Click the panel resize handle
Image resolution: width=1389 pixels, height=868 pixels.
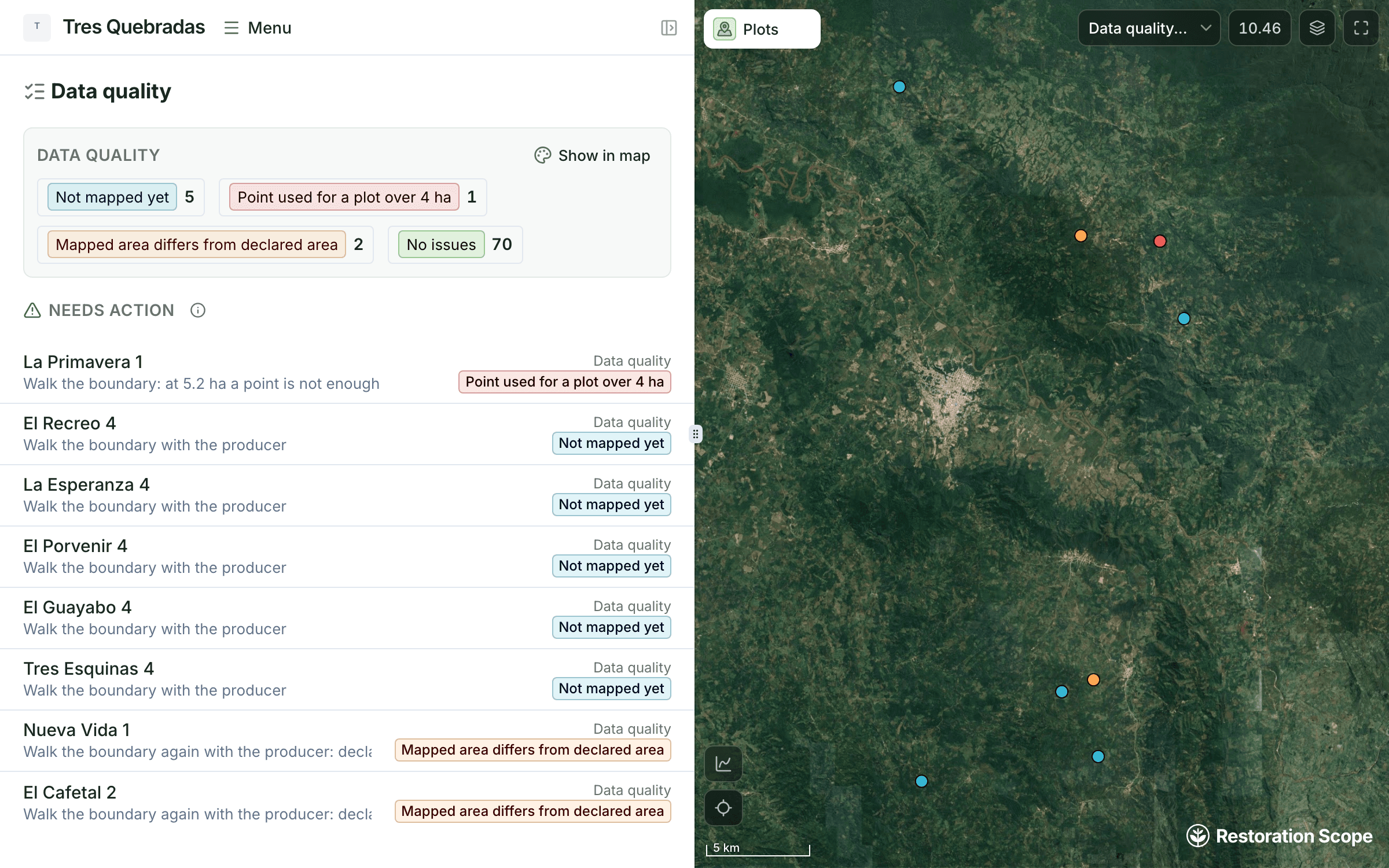click(695, 434)
